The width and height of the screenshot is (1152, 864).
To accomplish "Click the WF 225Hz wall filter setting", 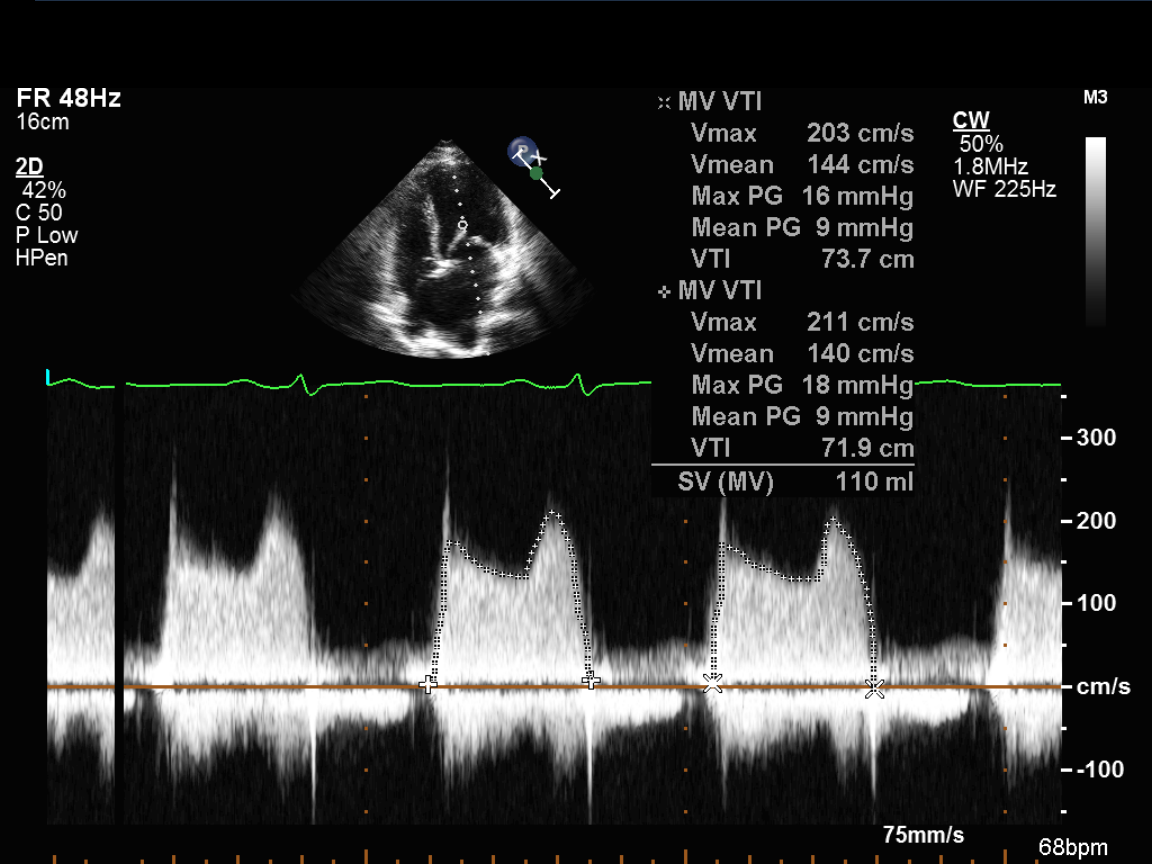I will tap(1004, 188).
